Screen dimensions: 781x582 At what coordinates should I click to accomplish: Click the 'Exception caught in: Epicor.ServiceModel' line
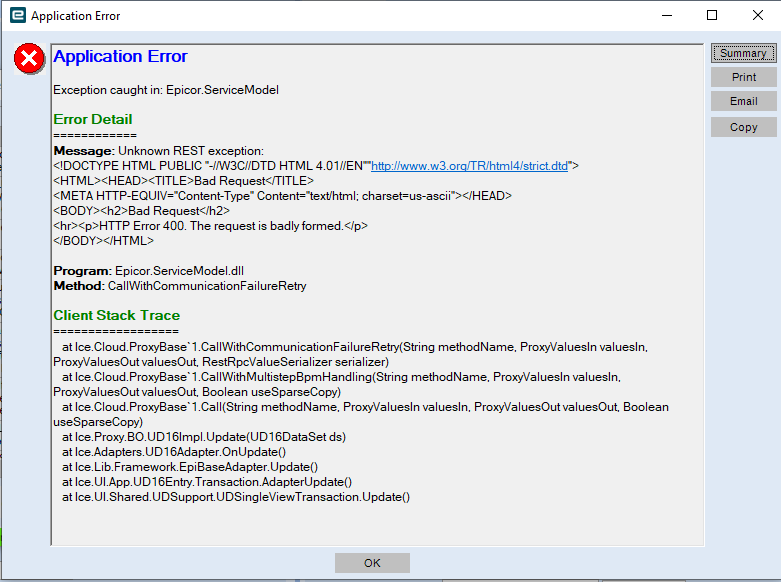coord(166,90)
